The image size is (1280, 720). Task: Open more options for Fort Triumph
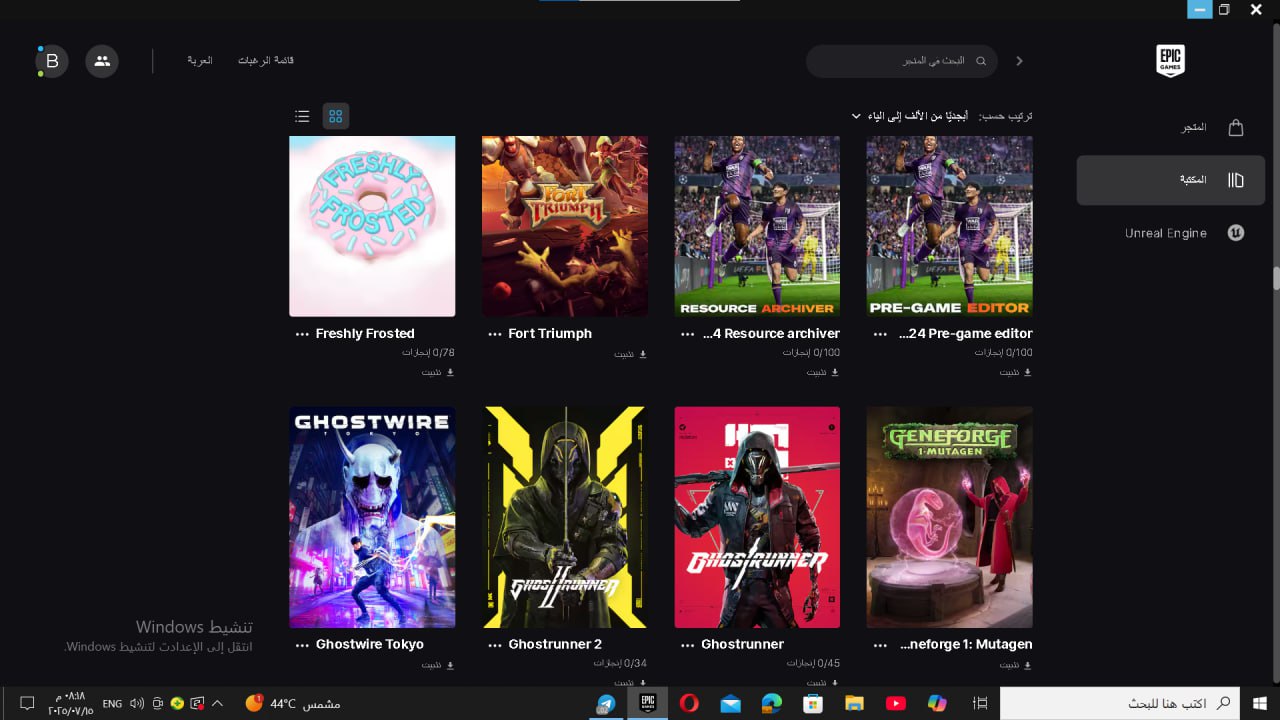tap(494, 334)
